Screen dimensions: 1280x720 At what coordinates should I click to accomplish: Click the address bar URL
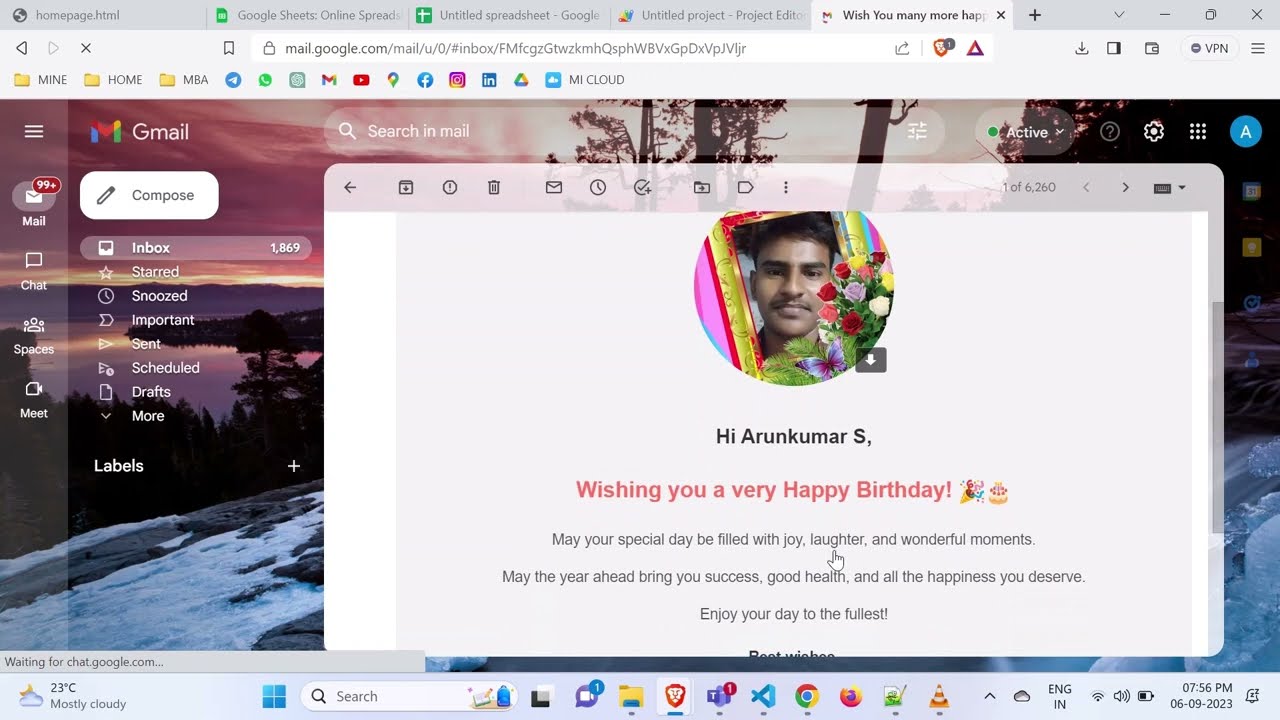515,48
